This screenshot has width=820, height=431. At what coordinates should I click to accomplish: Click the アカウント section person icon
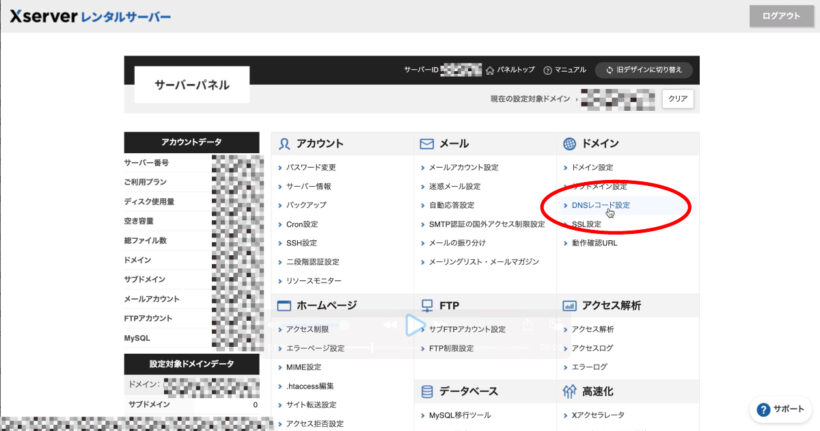(285, 144)
